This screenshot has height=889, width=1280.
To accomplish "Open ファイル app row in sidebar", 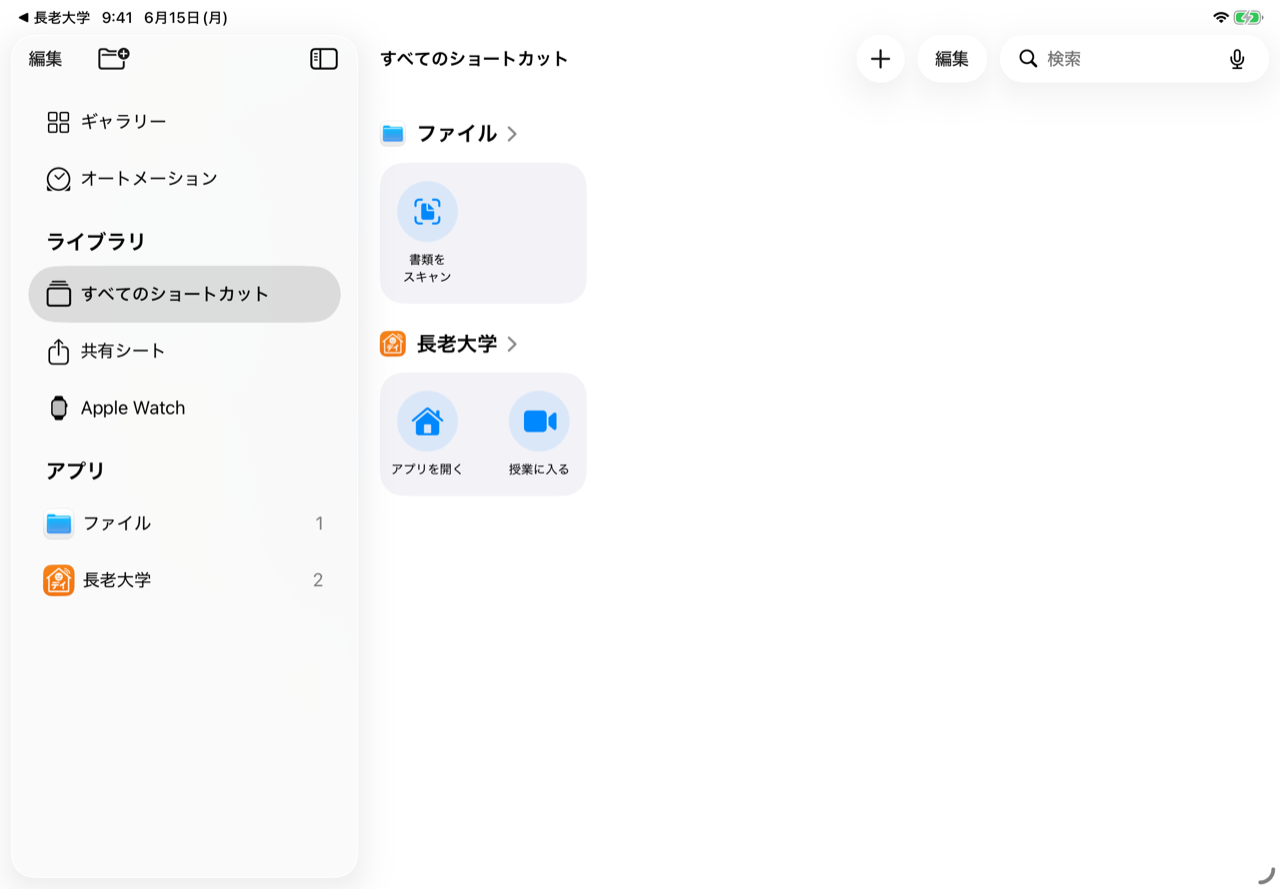I will (x=185, y=523).
